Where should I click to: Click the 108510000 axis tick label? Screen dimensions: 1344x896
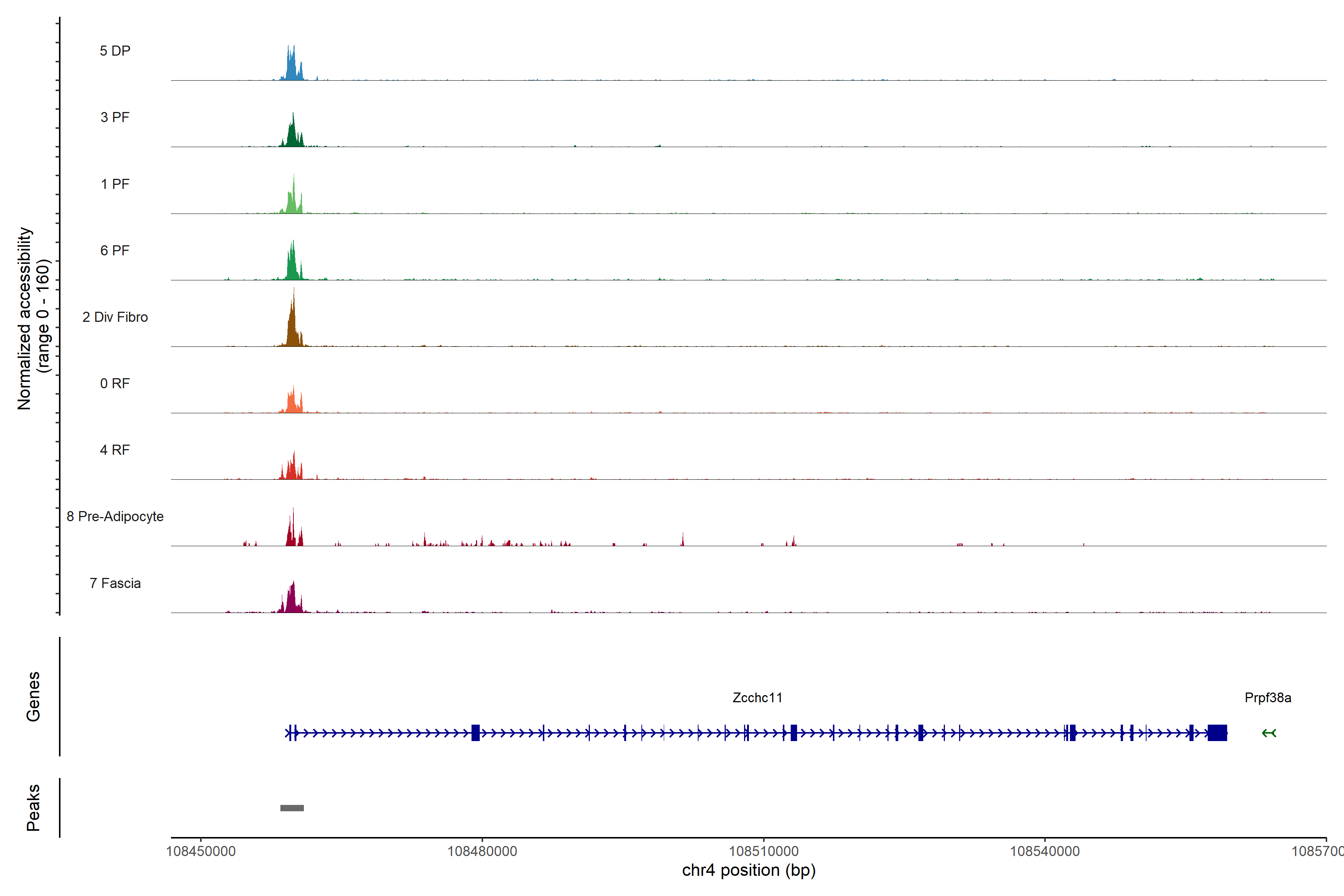click(x=763, y=852)
